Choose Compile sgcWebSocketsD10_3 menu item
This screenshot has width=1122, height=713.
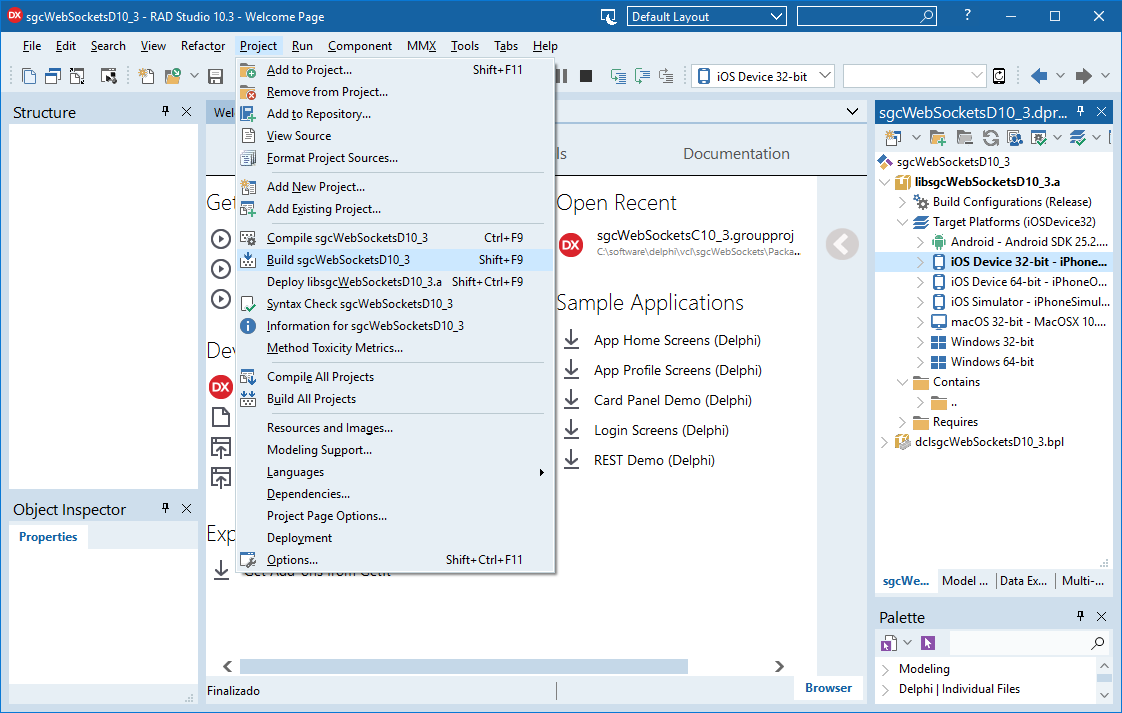click(x=395, y=238)
